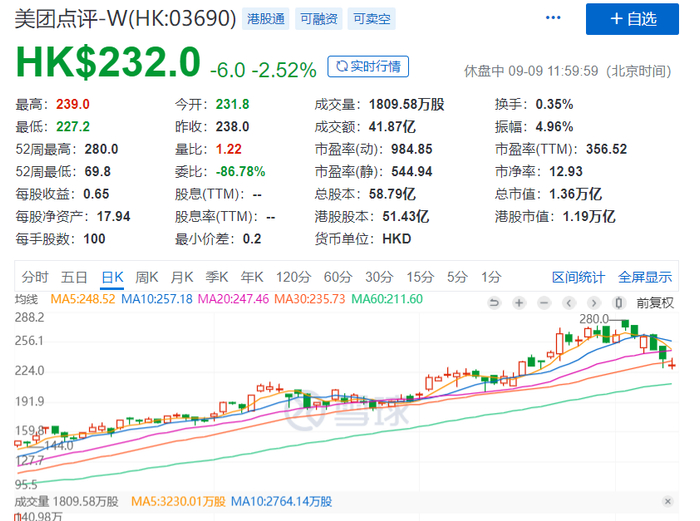Viewport: 700px width, 521px height.
Task: Toggle candlestick style icon
Action: pyautogui.click(x=619, y=303)
